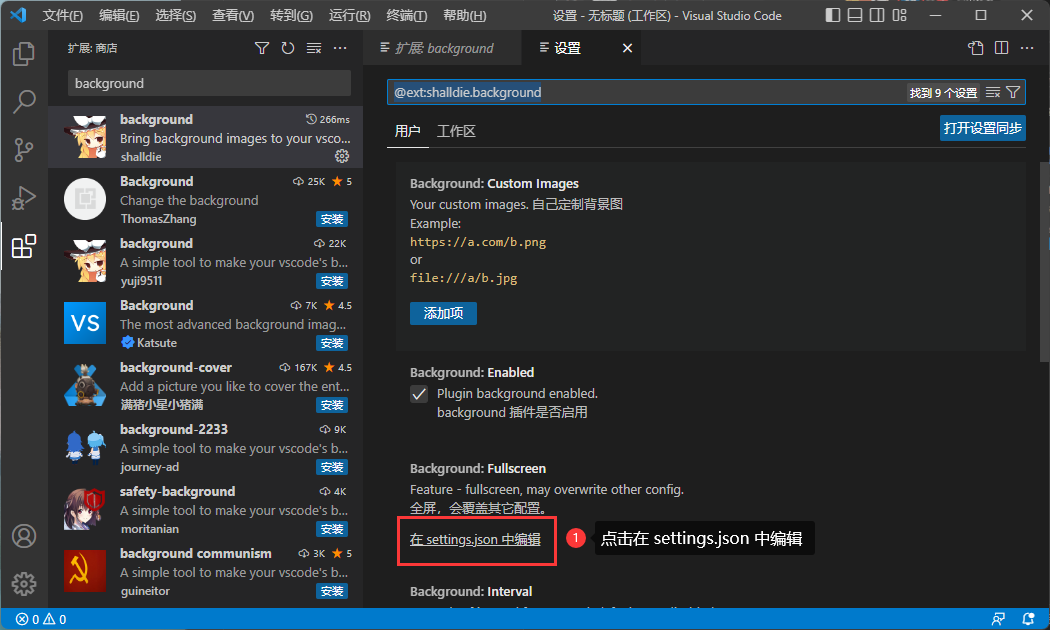This screenshot has width=1050, height=630.
Task: Close the 设置 editor tab
Action: (627, 48)
